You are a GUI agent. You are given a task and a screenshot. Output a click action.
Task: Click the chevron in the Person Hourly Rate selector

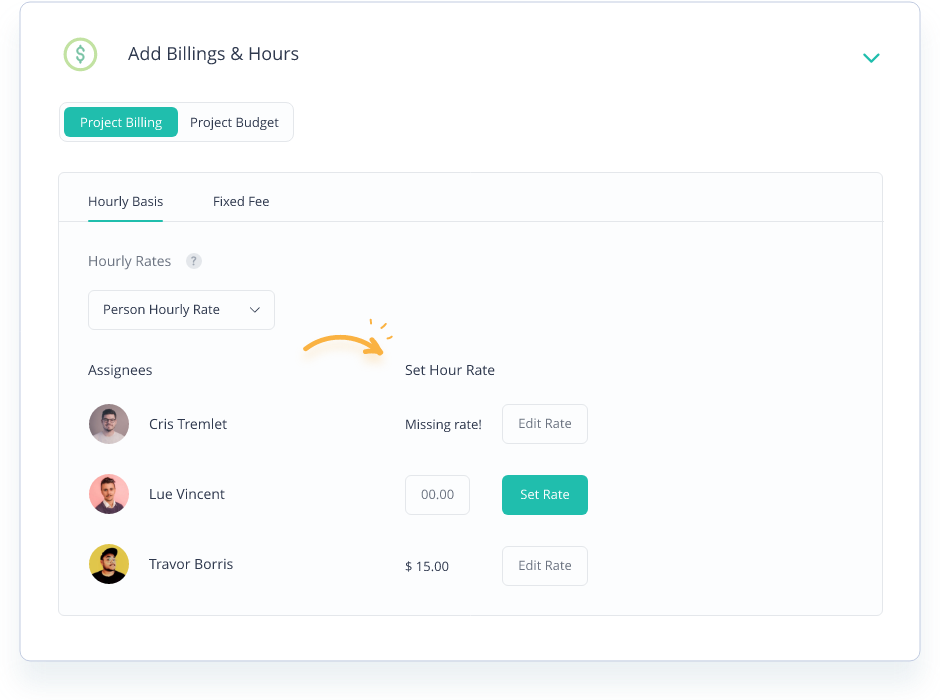[255, 310]
